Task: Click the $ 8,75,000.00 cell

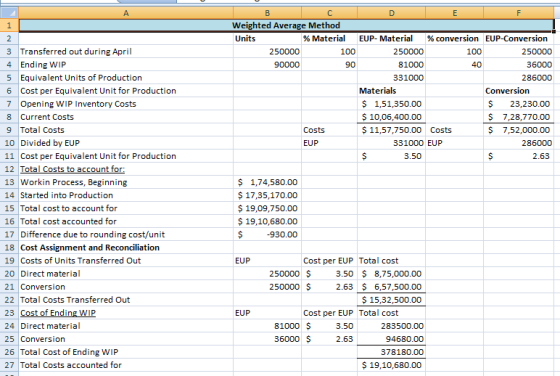Action: (x=392, y=274)
